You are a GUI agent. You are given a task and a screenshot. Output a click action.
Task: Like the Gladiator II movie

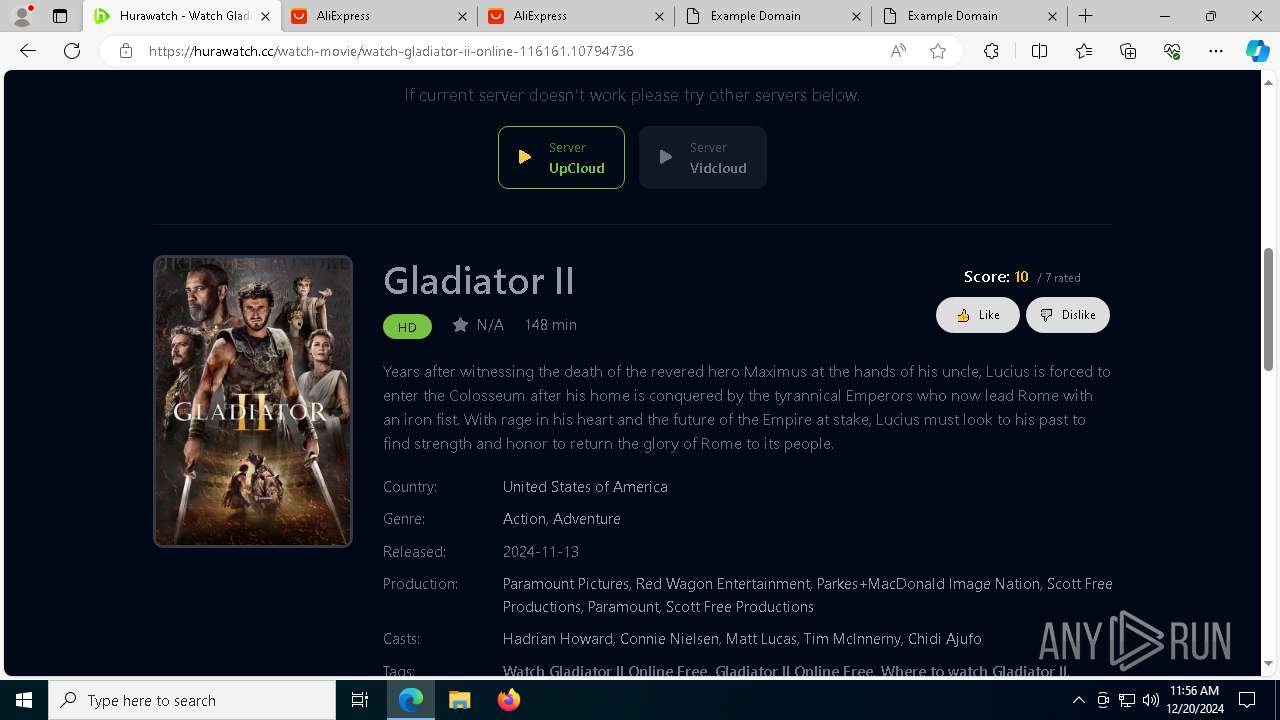[977, 315]
